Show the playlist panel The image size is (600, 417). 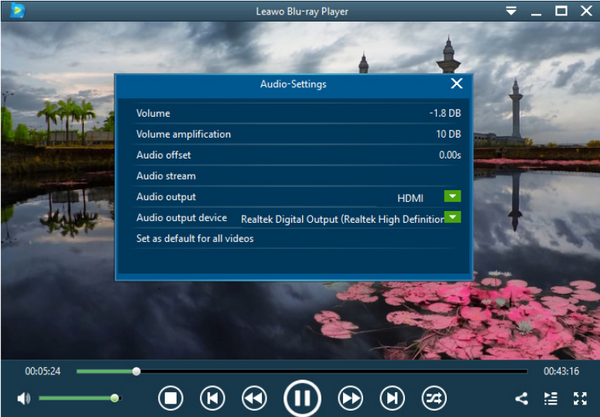550,398
